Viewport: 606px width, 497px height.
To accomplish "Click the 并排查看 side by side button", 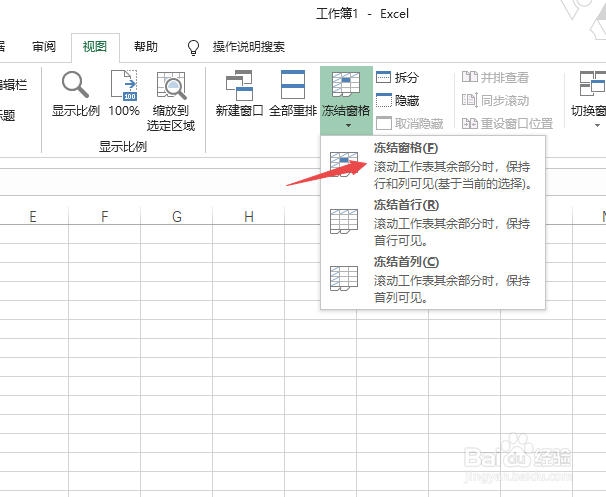I will (495, 77).
